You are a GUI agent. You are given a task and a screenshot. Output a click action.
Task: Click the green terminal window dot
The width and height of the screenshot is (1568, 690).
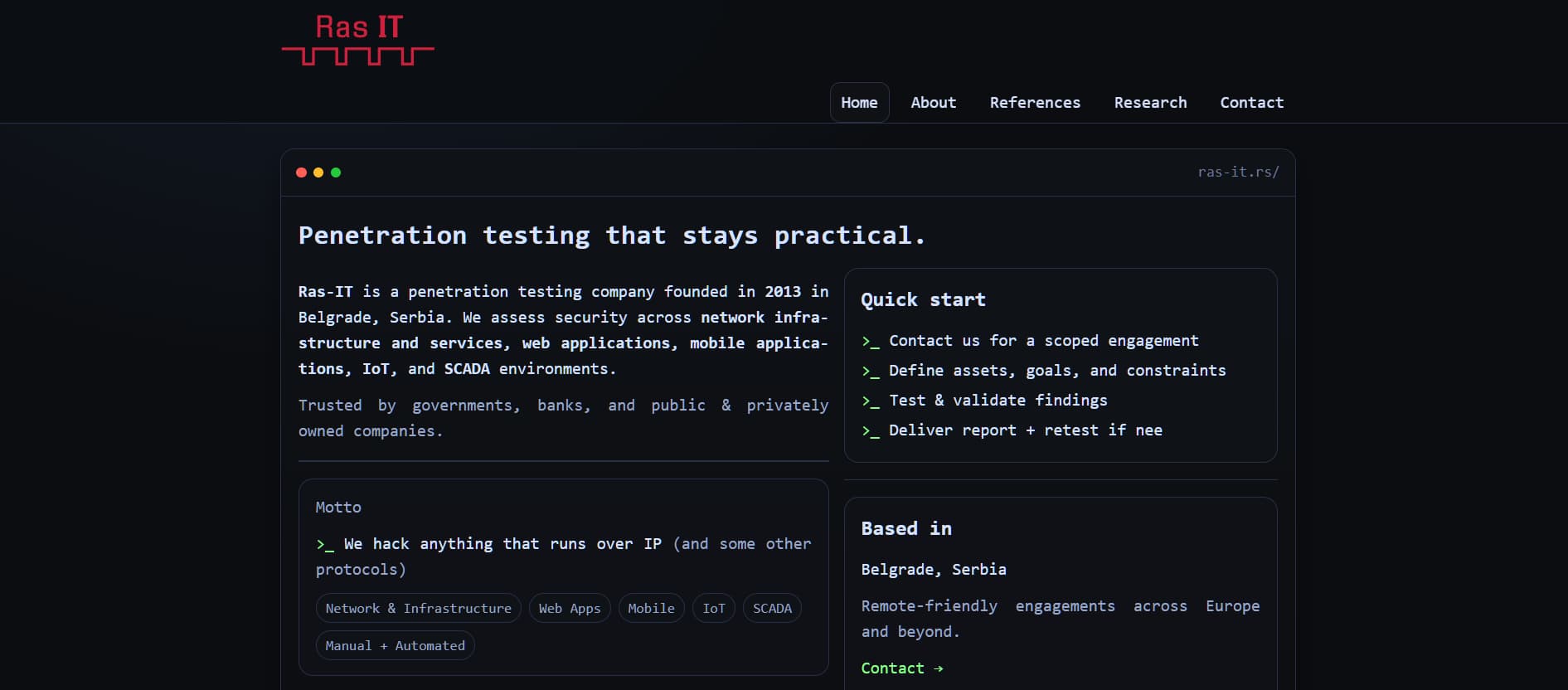point(336,172)
